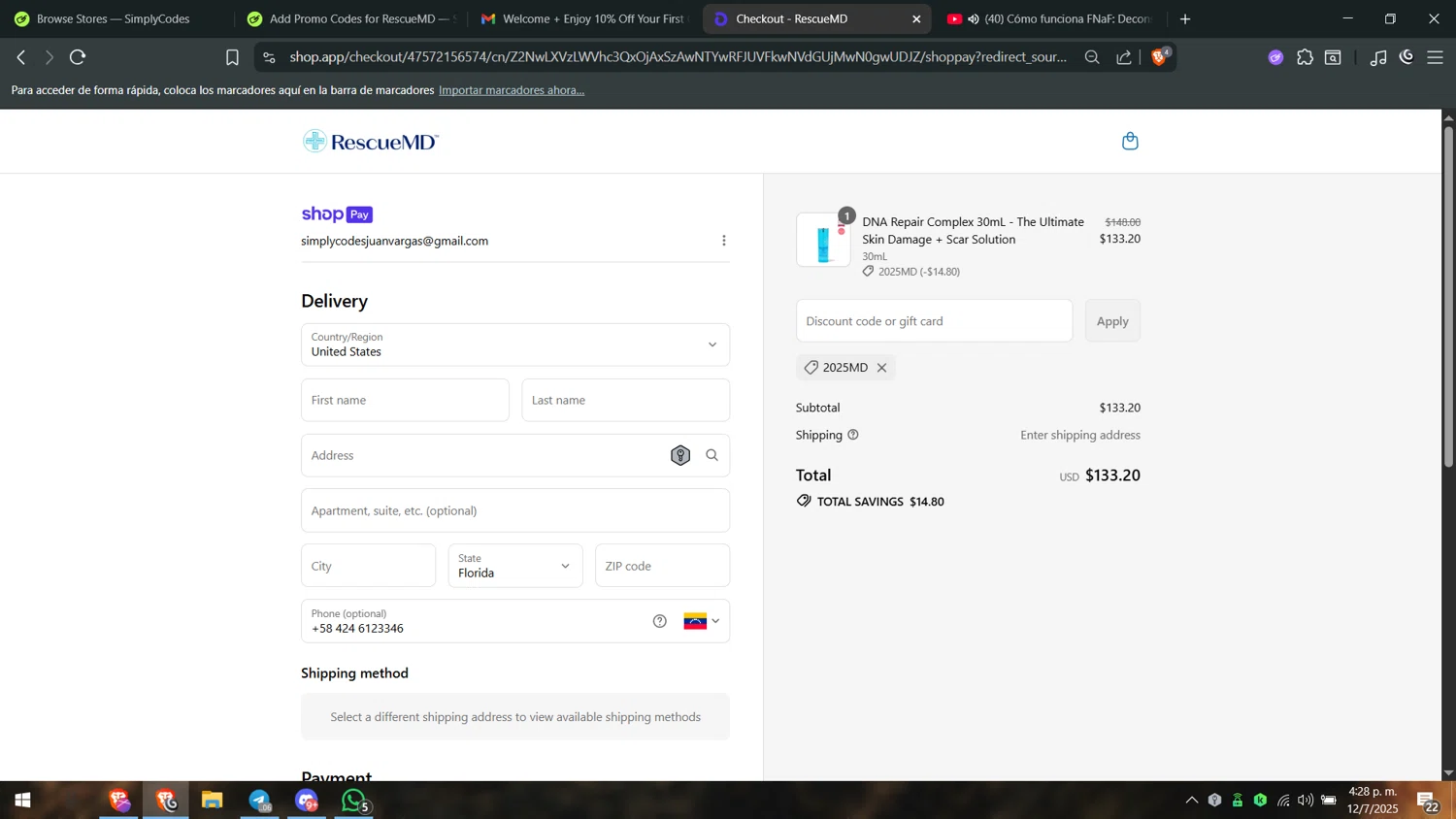Click the address autofill shield icon

[680, 455]
